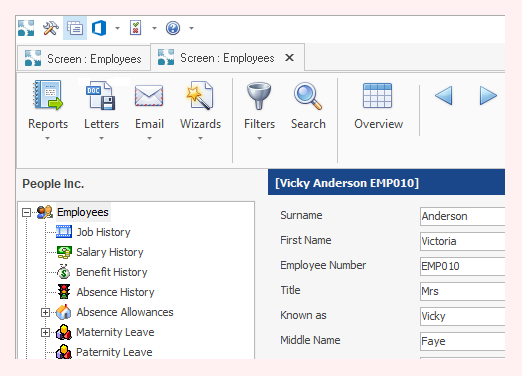Click the Paternity Leave people icon
Screen dimensions: 522x376
pos(64,352)
